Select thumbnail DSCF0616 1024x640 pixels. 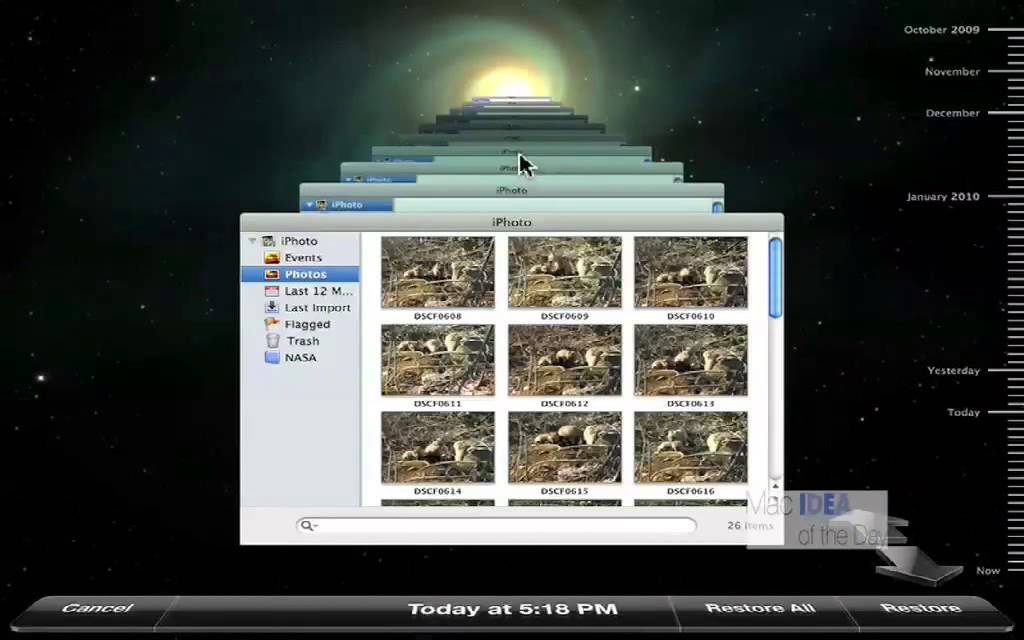690,447
